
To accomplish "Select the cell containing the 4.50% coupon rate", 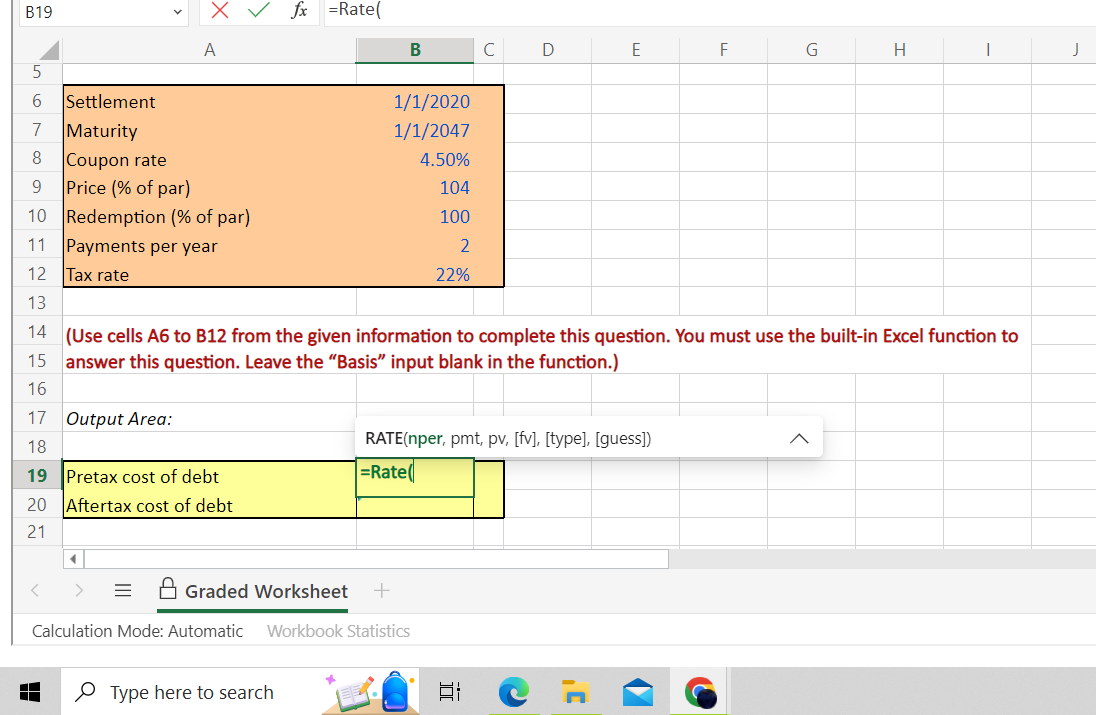I will (414, 159).
